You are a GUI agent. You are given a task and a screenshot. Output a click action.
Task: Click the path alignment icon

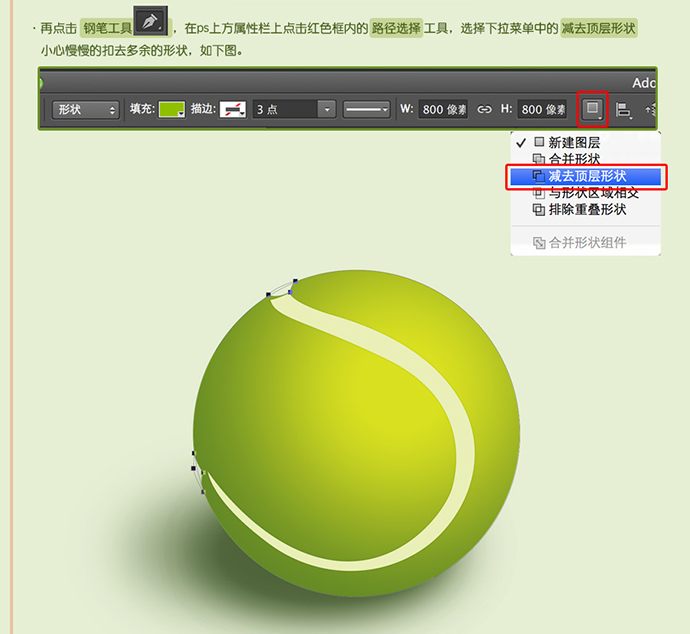click(x=624, y=109)
